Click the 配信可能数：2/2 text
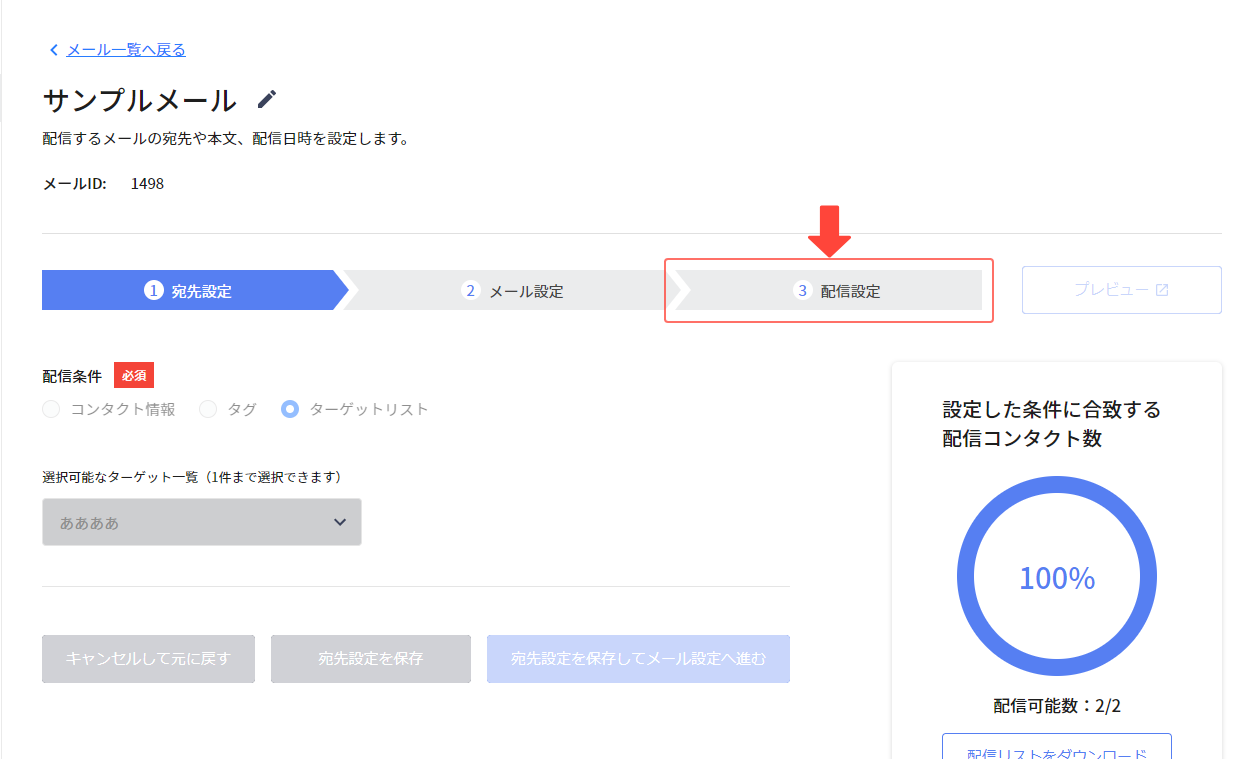Image resolution: width=1250 pixels, height=759 pixels. (1057, 706)
